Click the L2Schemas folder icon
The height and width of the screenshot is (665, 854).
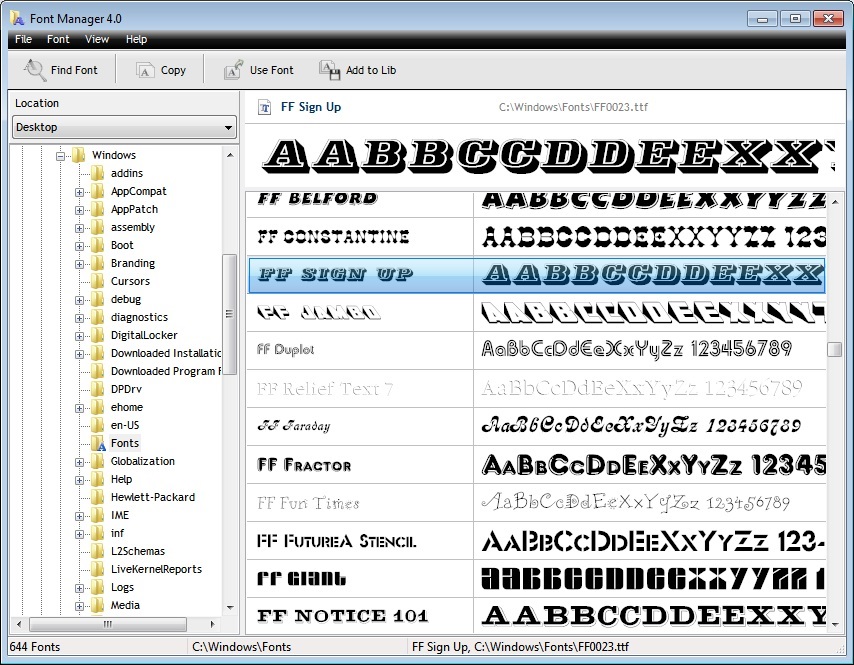[x=98, y=551]
